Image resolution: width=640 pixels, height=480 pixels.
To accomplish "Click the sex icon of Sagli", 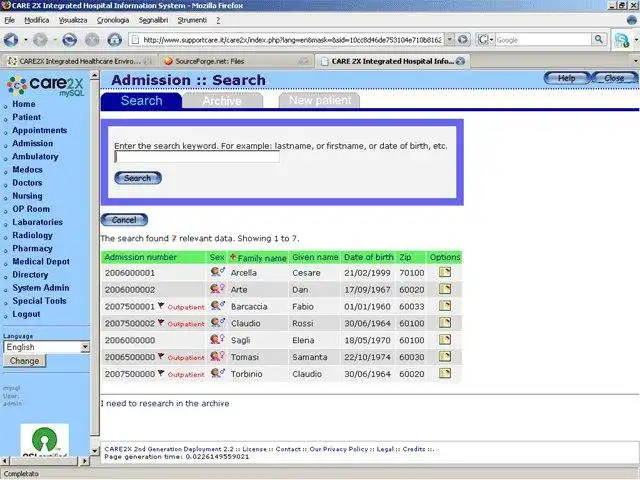I will click(218, 339).
